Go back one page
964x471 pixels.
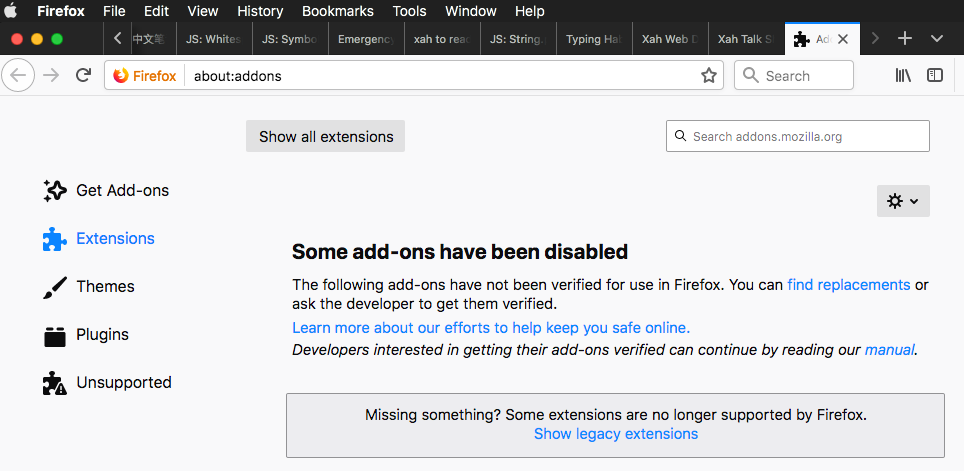(18, 76)
